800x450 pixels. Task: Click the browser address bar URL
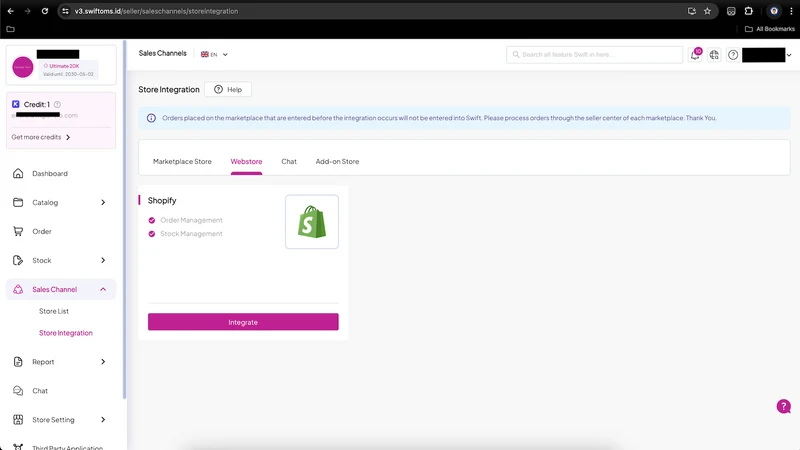coord(156,11)
